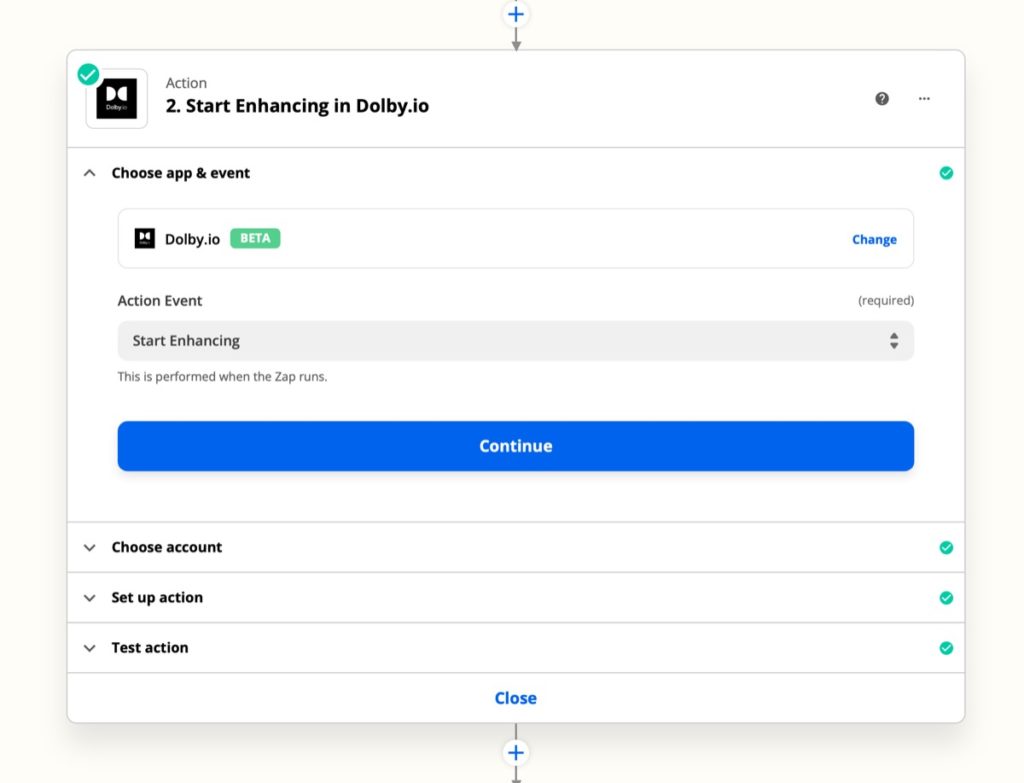Screen dimensions: 1024x783
Task: Open the Action Event dropdown showing Start Enhancing
Action: point(516,341)
